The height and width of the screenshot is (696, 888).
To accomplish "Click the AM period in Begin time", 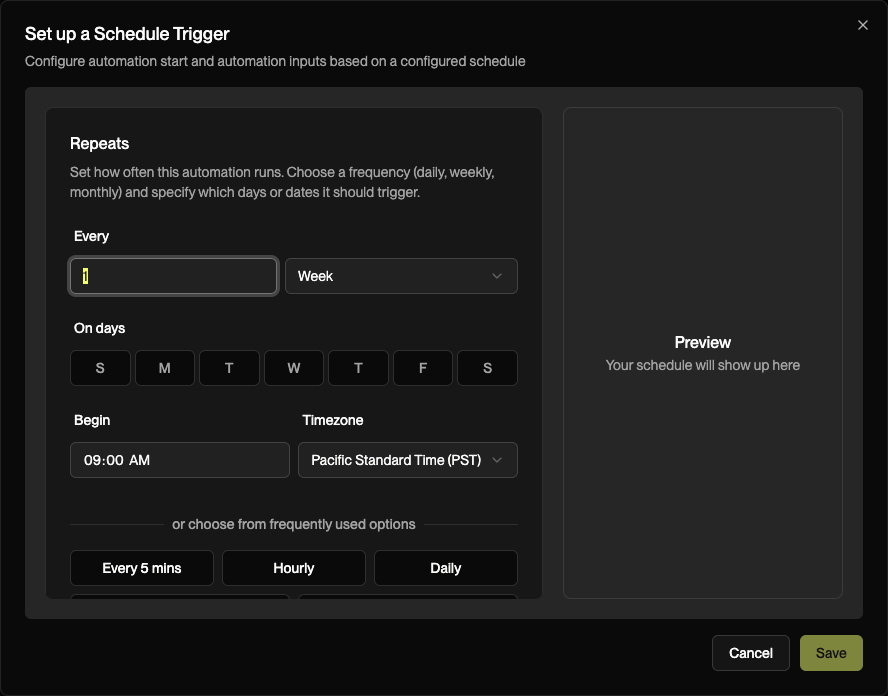I will click(x=140, y=460).
